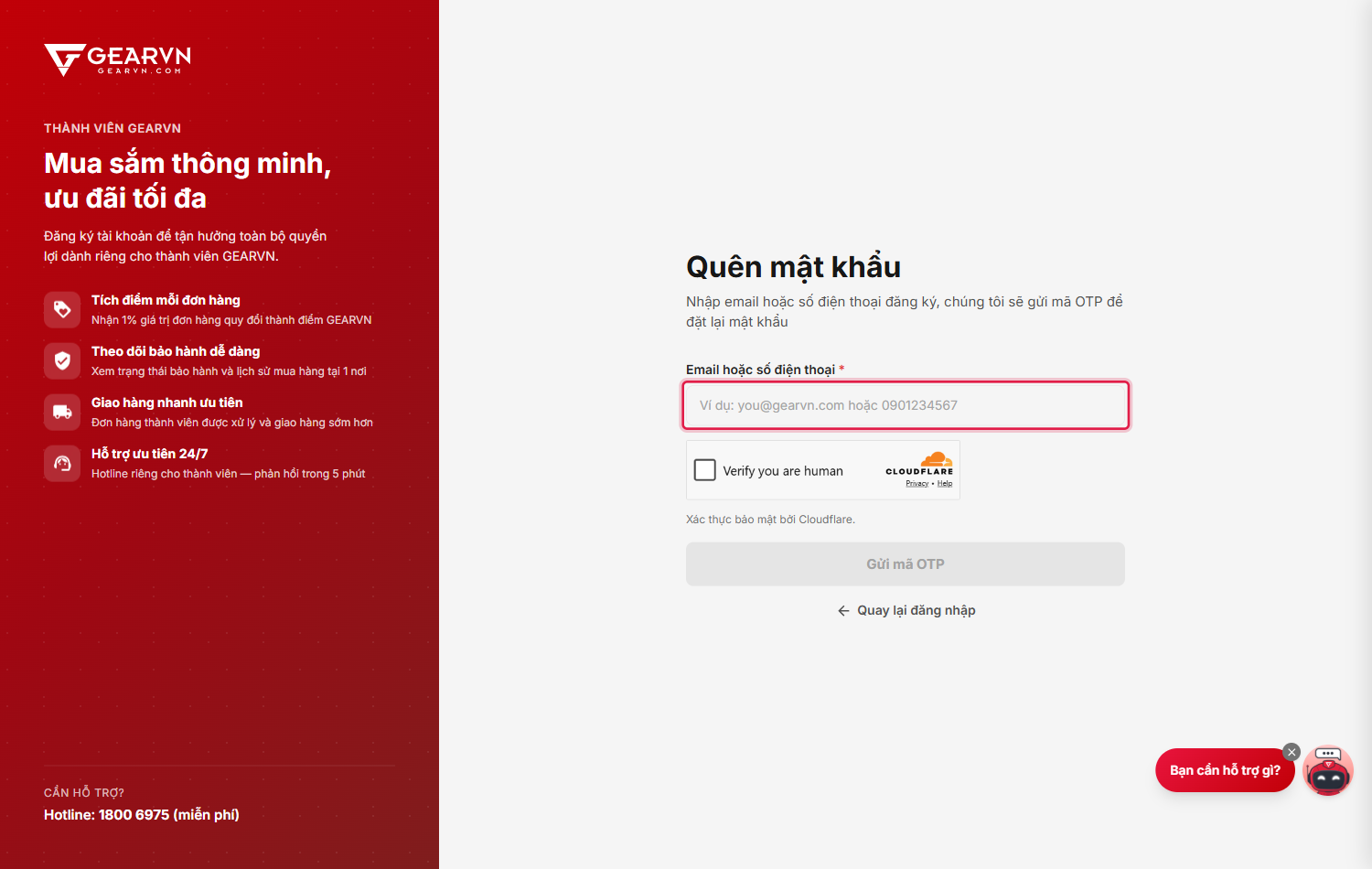Go back via 'Quay lại đăng nhập'

click(906, 610)
